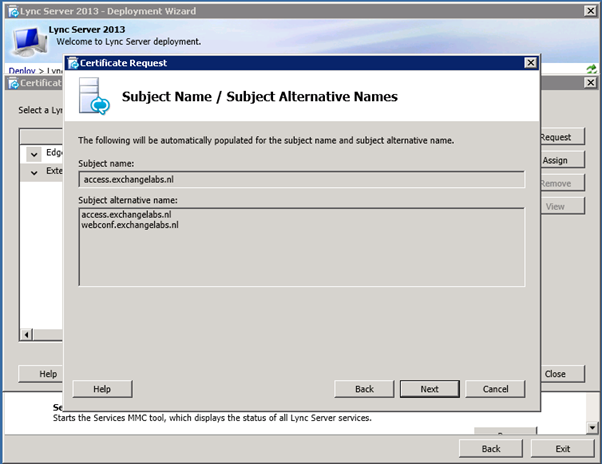The width and height of the screenshot is (602, 464).
Task: Open Help in the Certificate Request dialog
Action: [x=101, y=388]
